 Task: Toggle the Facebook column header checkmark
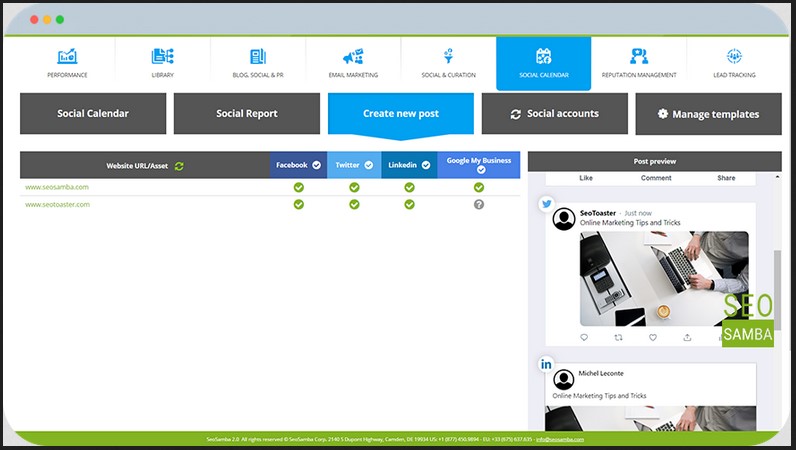pyautogui.click(x=316, y=165)
